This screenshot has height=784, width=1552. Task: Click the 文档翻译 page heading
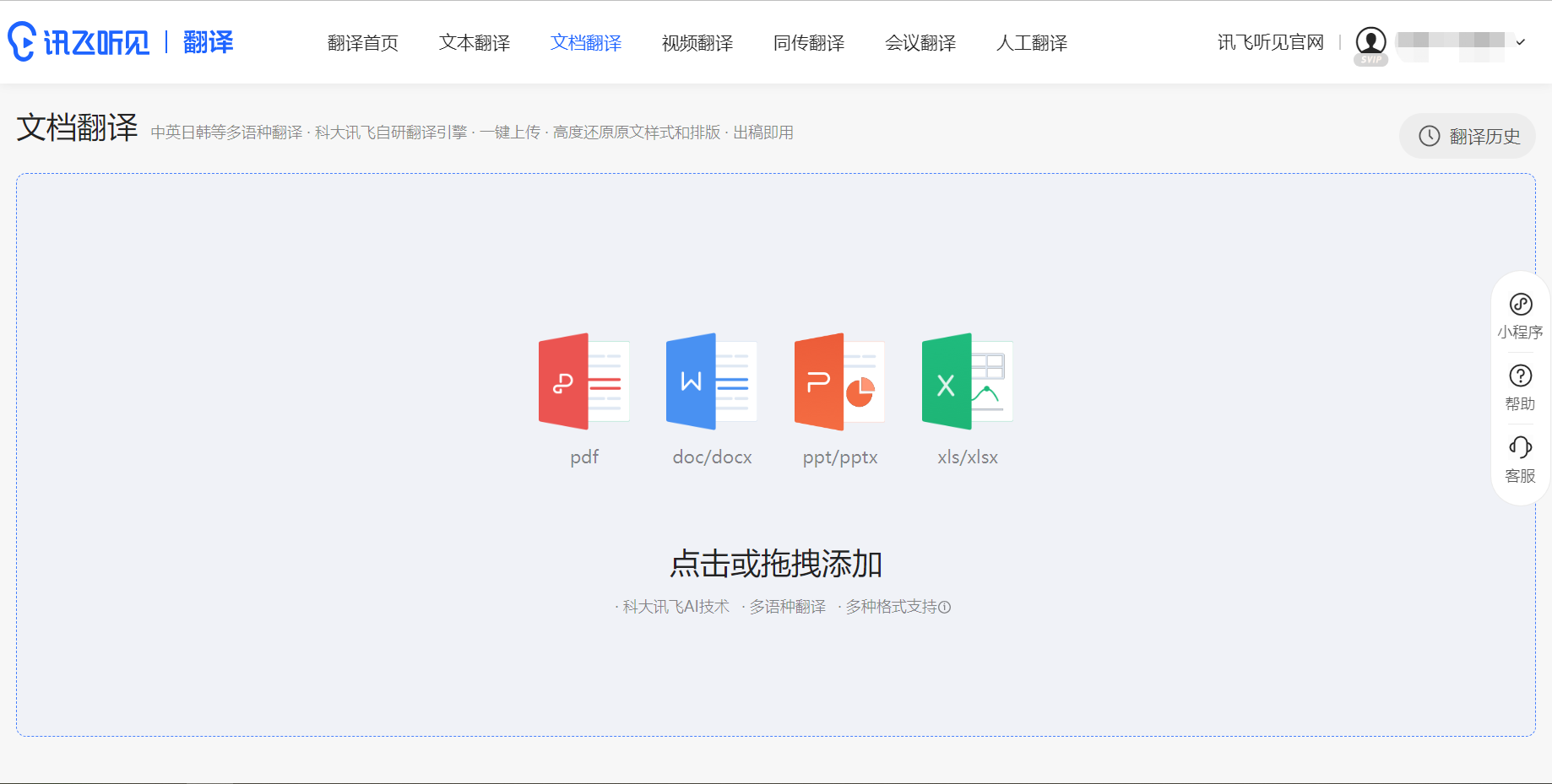click(77, 127)
